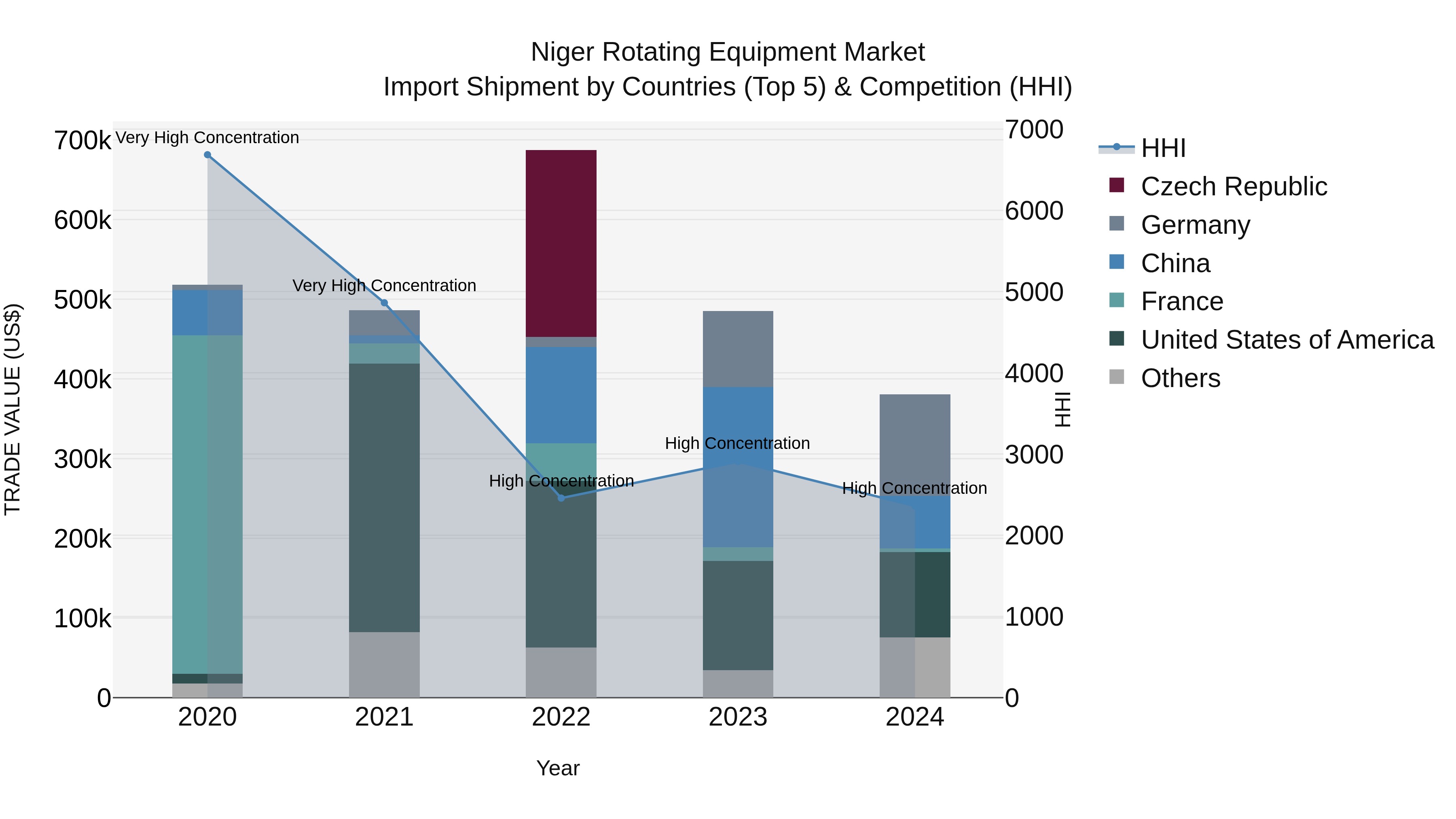Click the 700k y-axis tick label

point(83,141)
